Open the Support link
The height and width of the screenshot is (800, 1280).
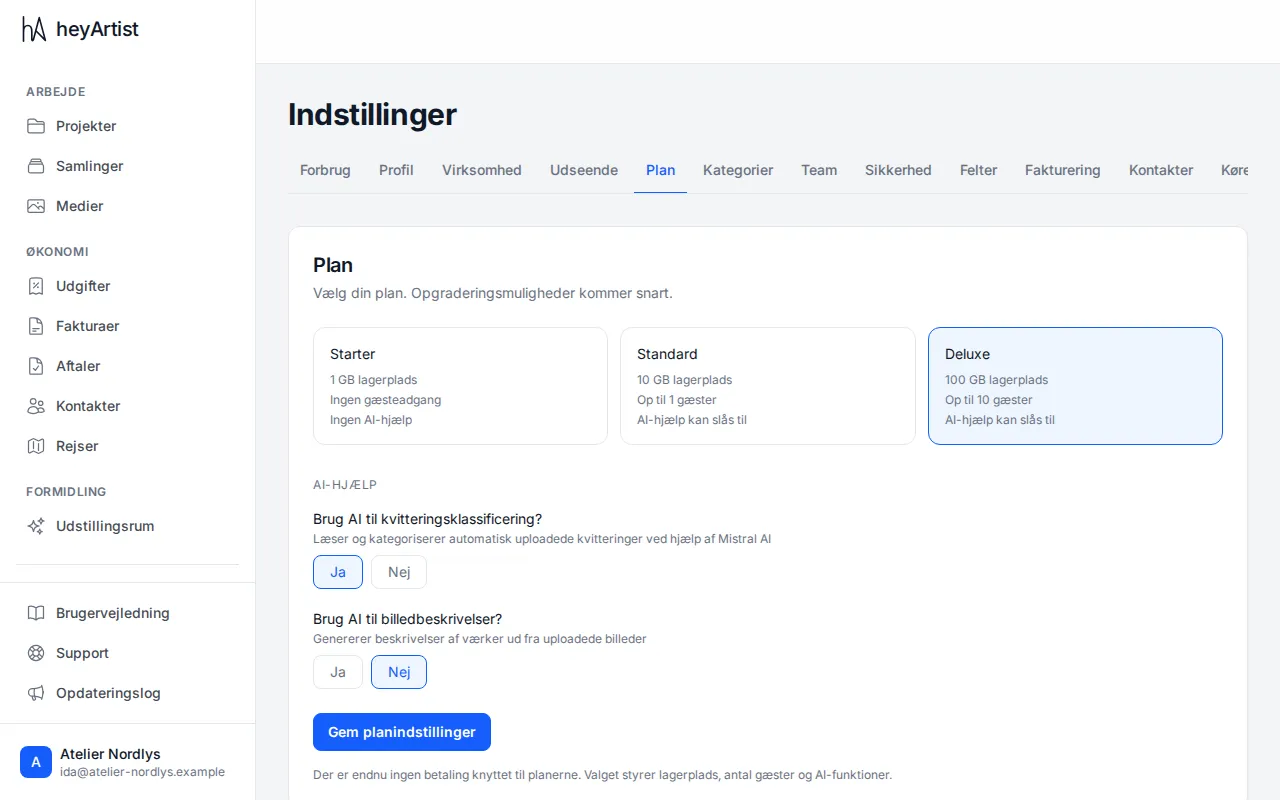pos(128,653)
